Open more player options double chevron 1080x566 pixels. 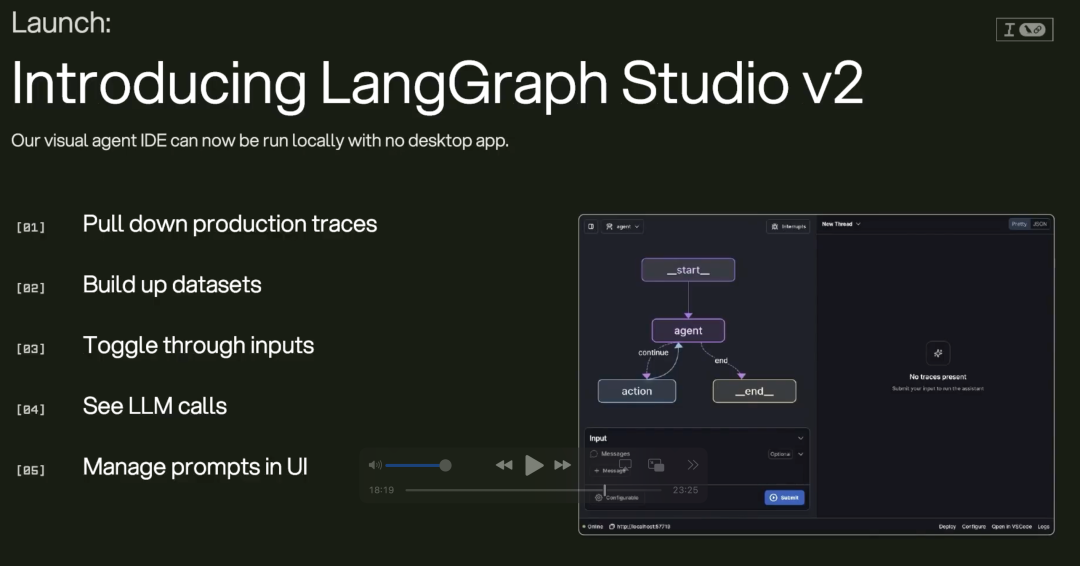[693, 465]
